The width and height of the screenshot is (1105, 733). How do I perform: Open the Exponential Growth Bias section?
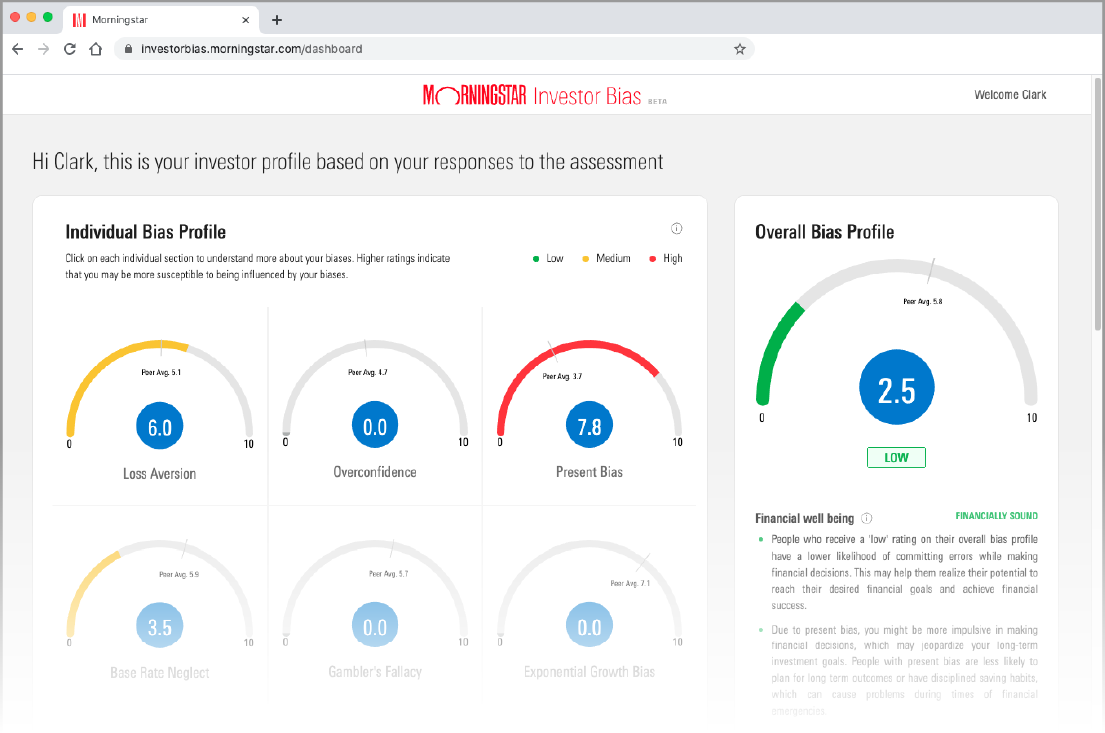[x=589, y=671]
